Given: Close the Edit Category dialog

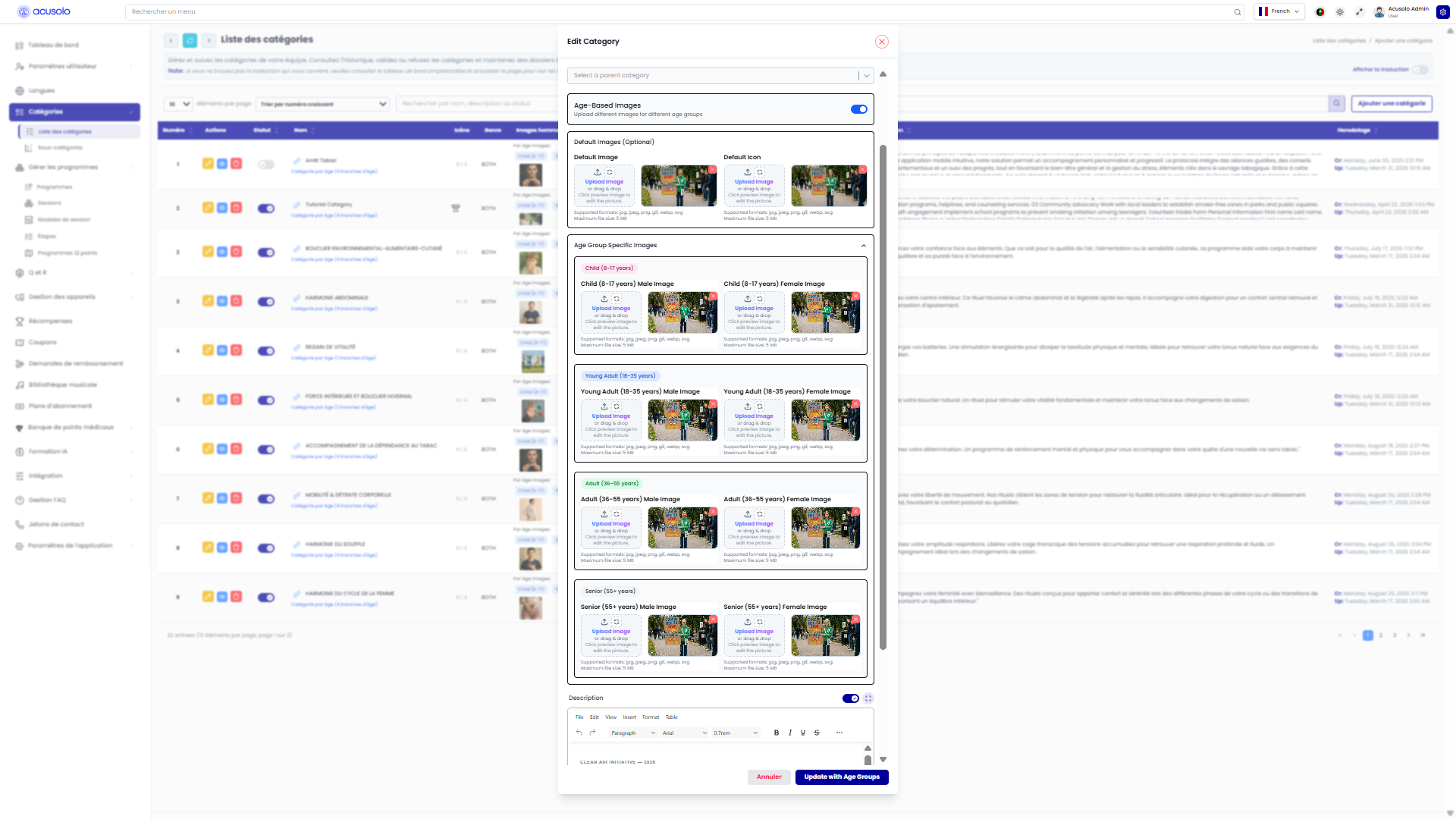Looking at the screenshot, I should pyautogui.click(x=881, y=42).
